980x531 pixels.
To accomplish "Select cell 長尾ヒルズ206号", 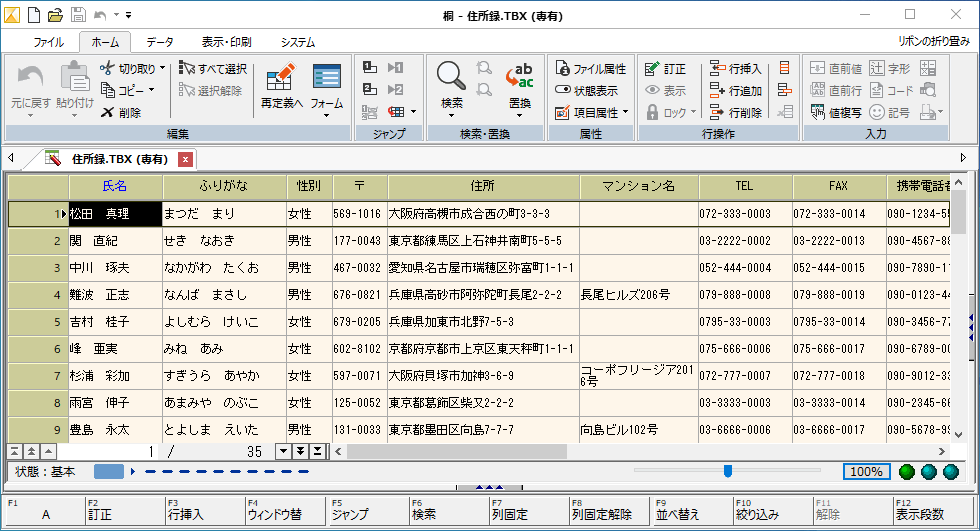I will point(639,294).
